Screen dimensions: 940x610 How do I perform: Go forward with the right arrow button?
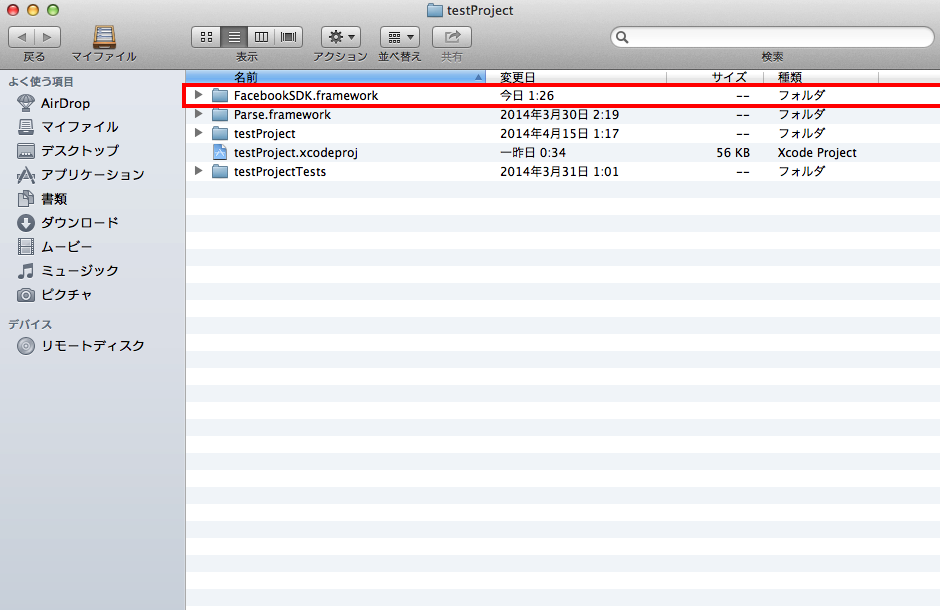point(47,37)
